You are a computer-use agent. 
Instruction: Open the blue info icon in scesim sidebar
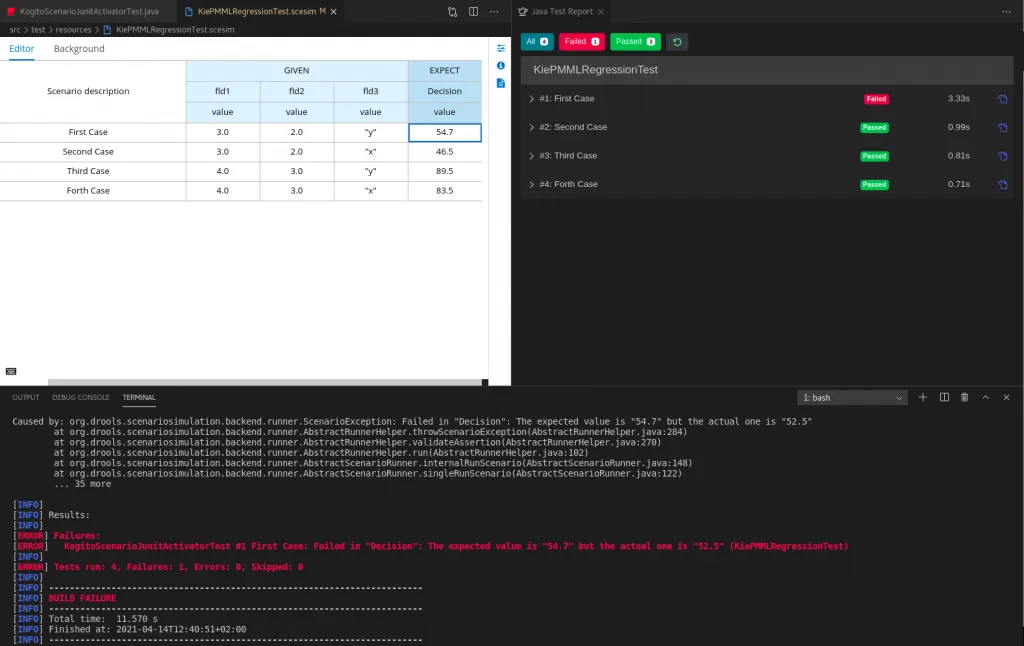click(501, 65)
